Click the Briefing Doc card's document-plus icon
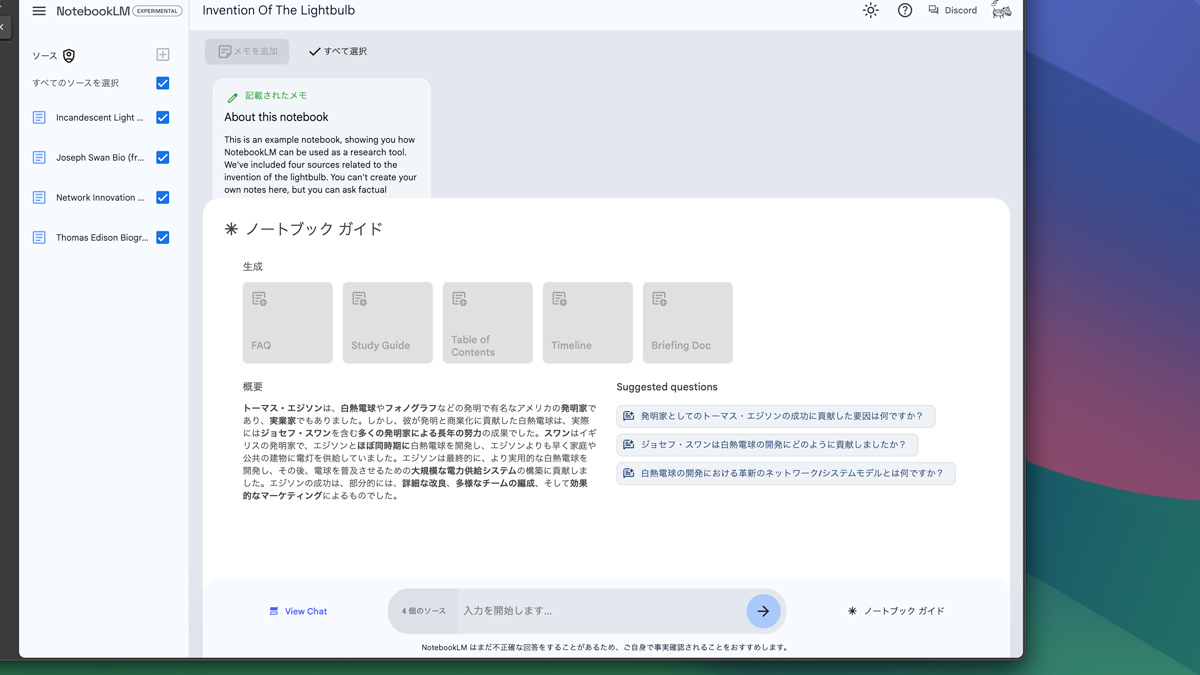Viewport: 1200px width, 675px height. tap(659, 299)
